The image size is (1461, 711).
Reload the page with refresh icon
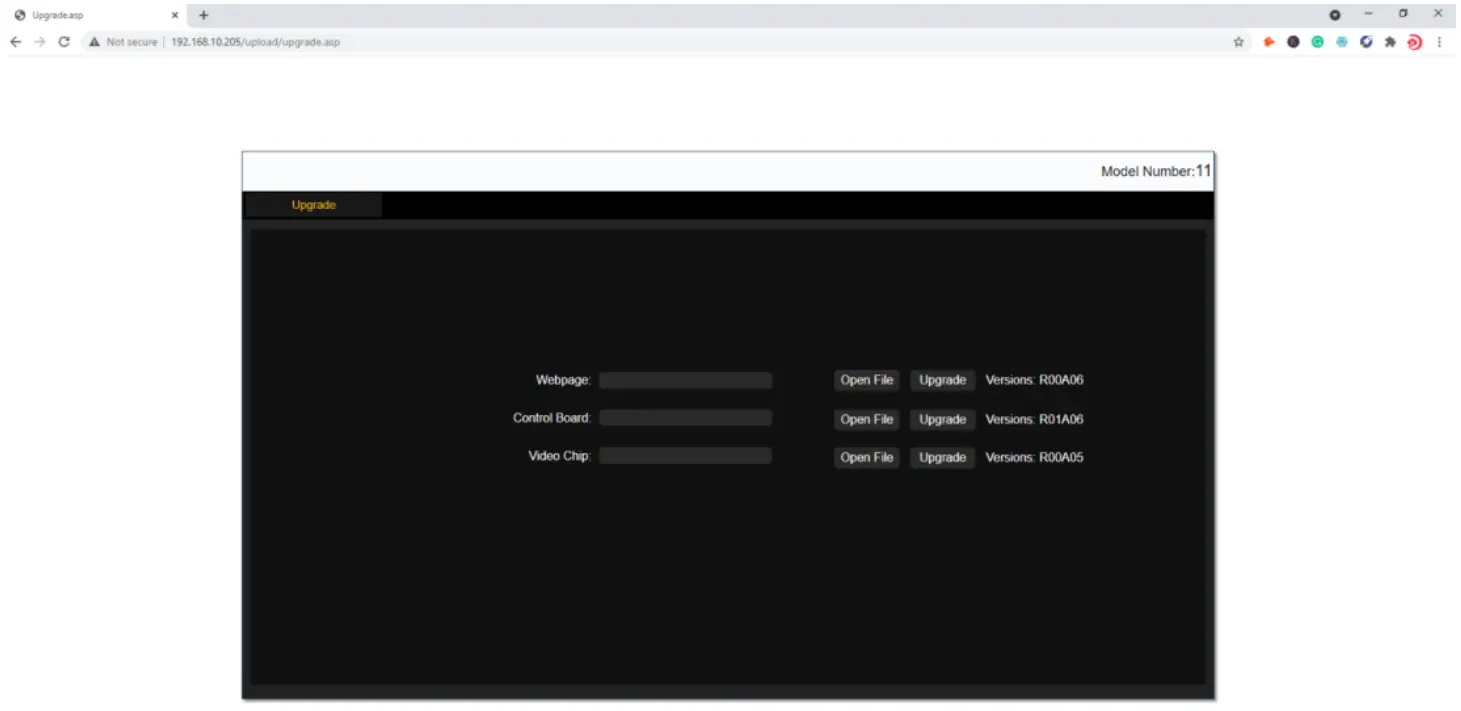click(64, 42)
